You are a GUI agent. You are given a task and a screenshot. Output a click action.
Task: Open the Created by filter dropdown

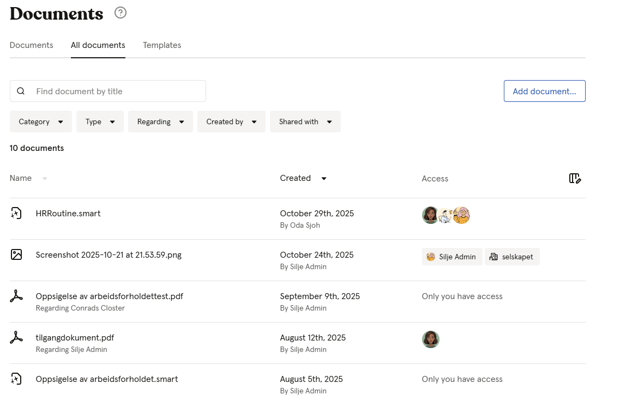(x=231, y=122)
